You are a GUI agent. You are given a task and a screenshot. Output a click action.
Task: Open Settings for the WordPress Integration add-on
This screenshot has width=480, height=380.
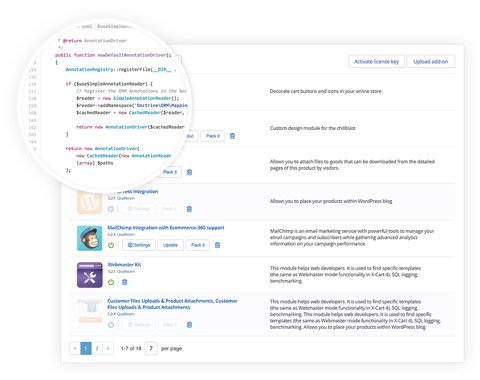tap(139, 209)
